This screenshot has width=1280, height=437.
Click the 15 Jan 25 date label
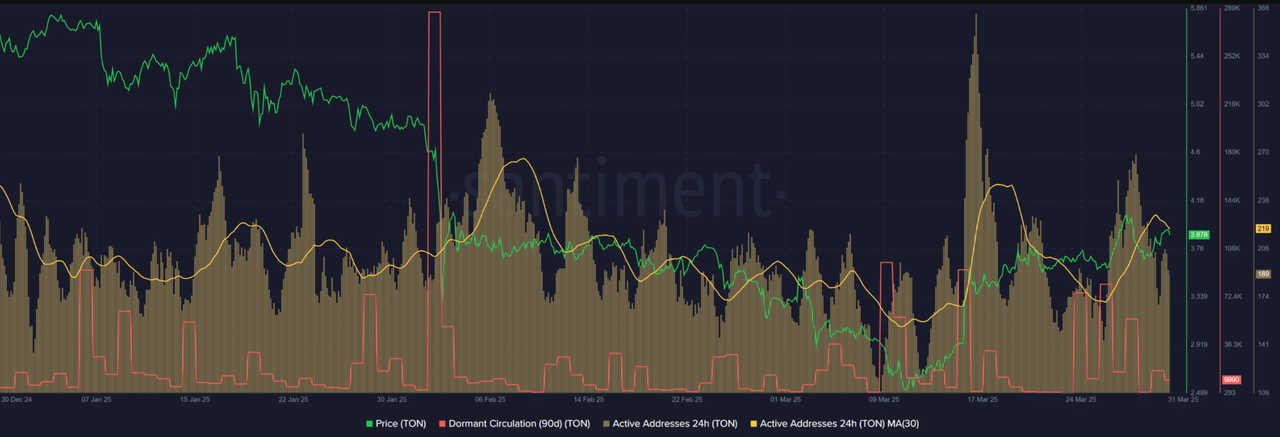tap(195, 400)
